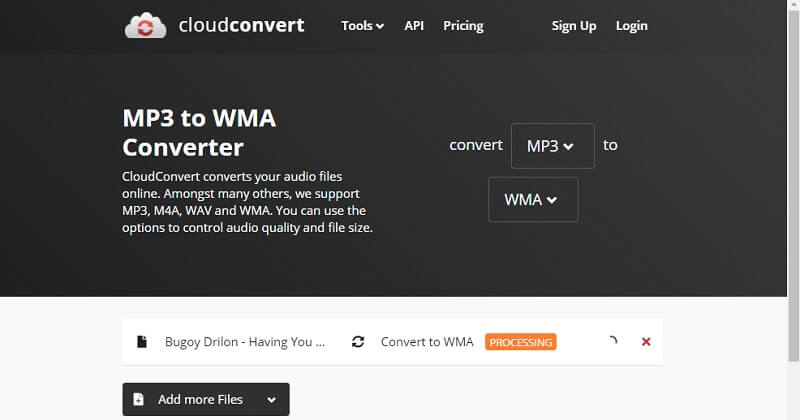Remove the file with the red X

pos(646,342)
